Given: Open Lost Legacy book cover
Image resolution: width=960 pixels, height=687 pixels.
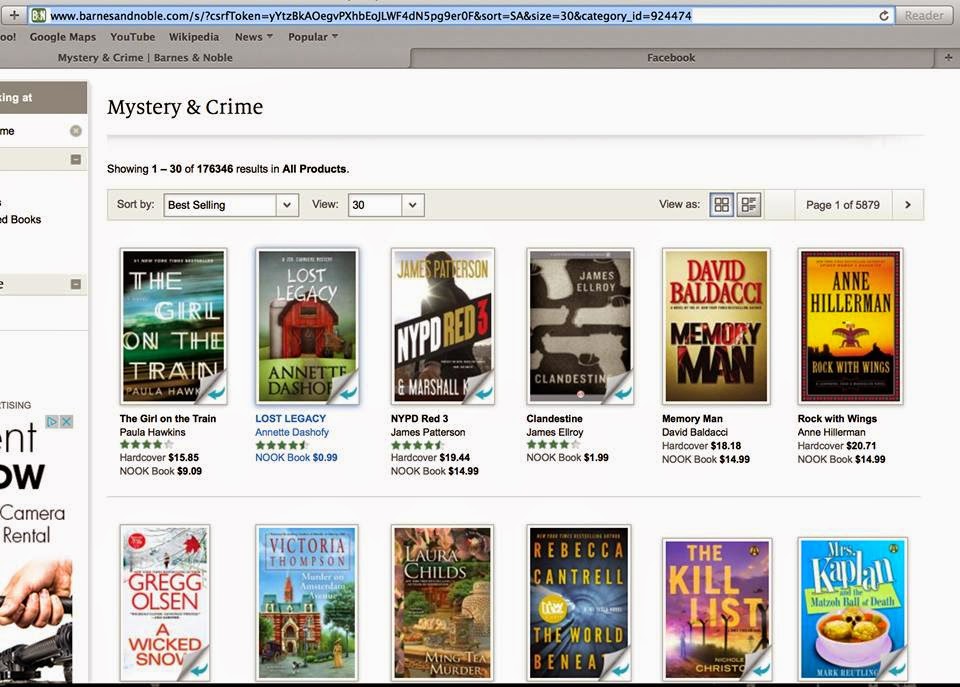Looking at the screenshot, I should [x=307, y=326].
